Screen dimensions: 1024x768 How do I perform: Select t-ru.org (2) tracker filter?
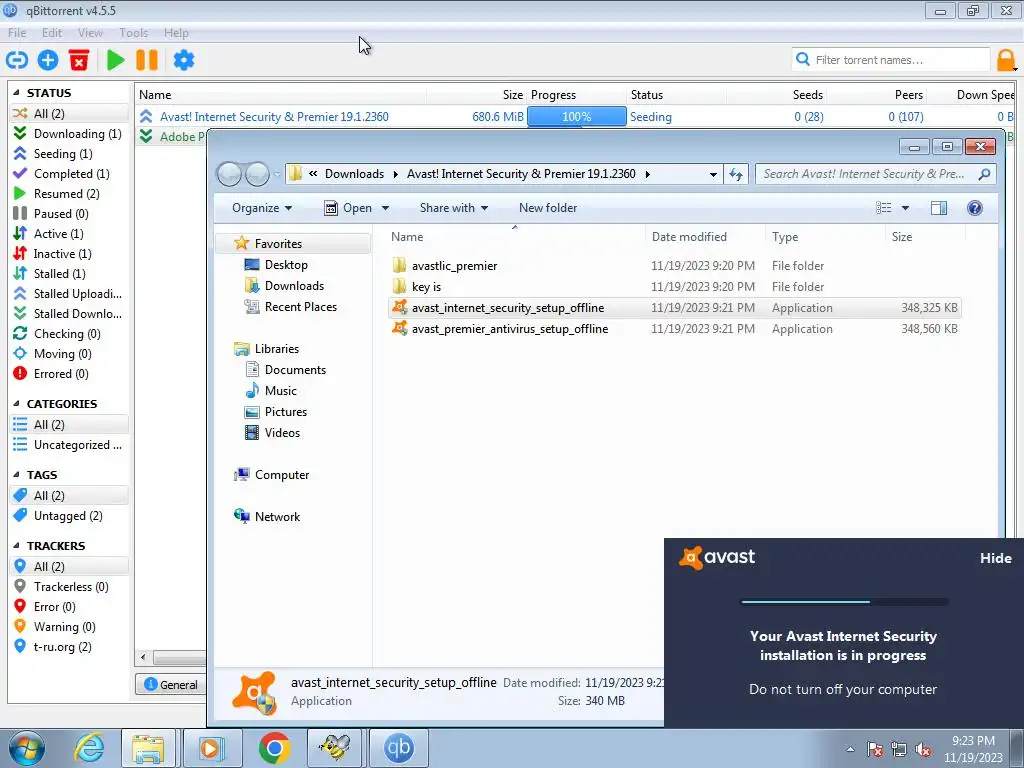[69, 647]
